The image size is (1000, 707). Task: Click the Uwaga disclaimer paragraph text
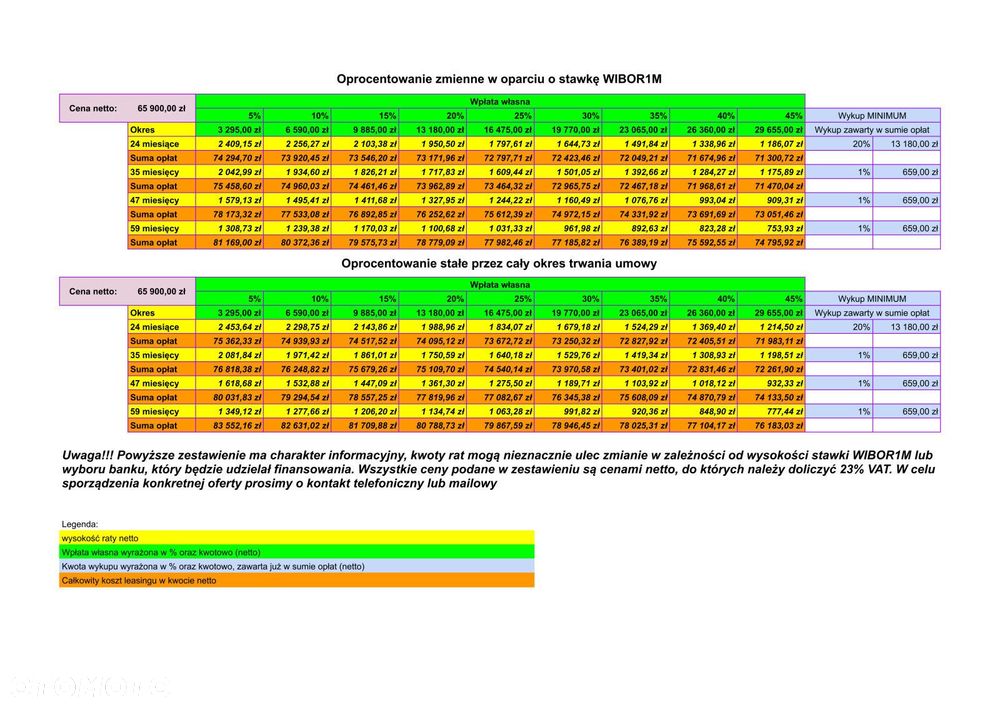pyautogui.click(x=499, y=469)
